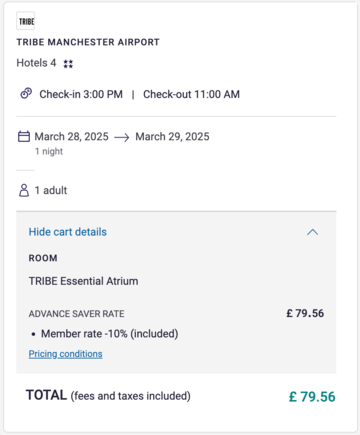The height and width of the screenshot is (435, 360).
Task: Click the four-star rating icon
Action: point(68,64)
